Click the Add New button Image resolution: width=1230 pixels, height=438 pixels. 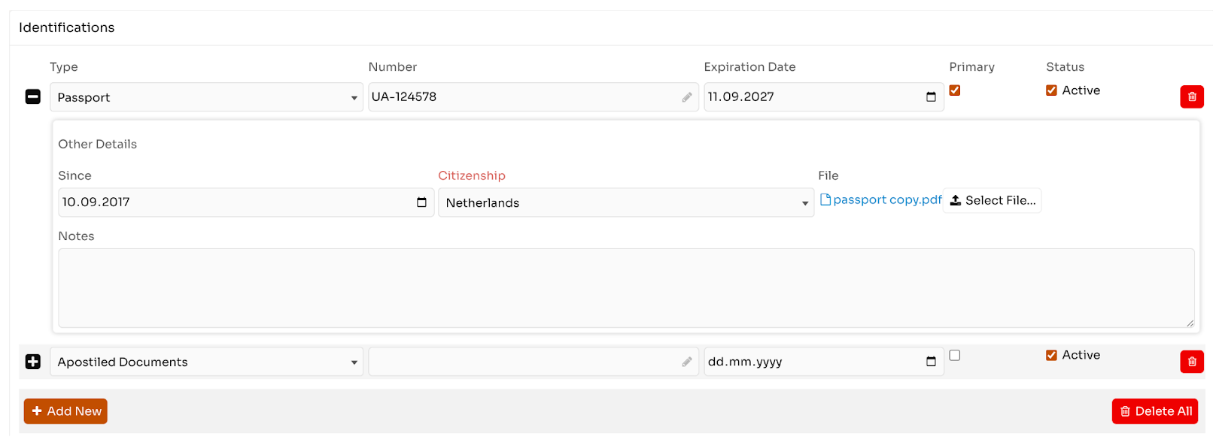(65, 411)
